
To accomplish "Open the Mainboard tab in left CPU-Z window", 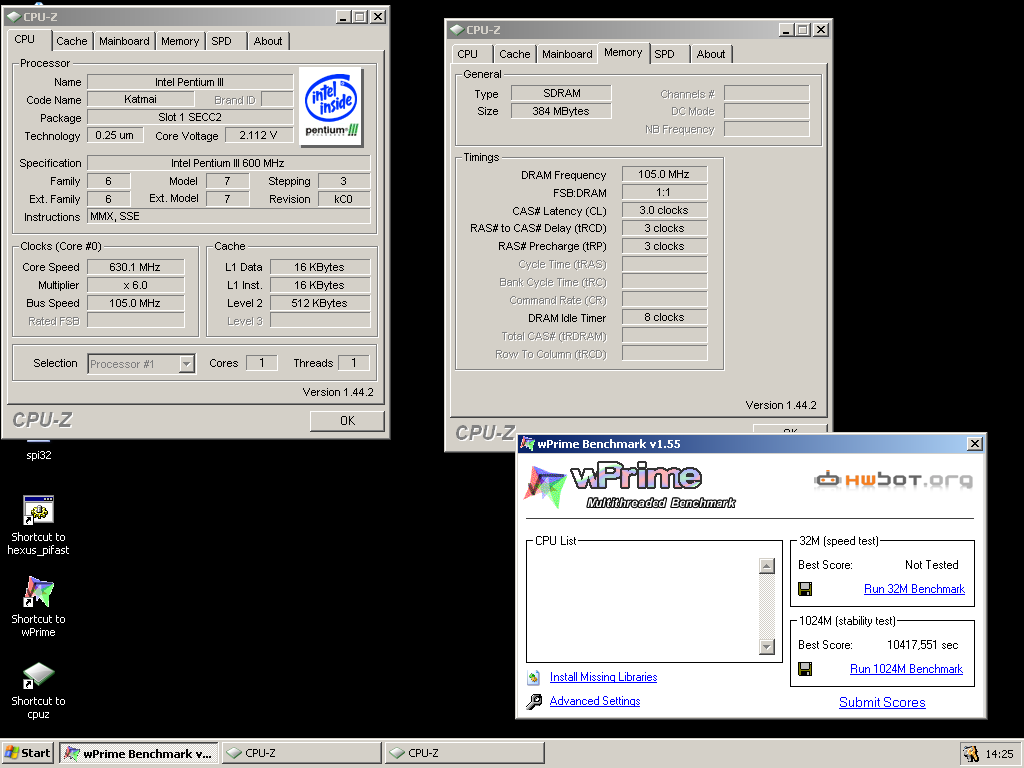I will (x=124, y=41).
